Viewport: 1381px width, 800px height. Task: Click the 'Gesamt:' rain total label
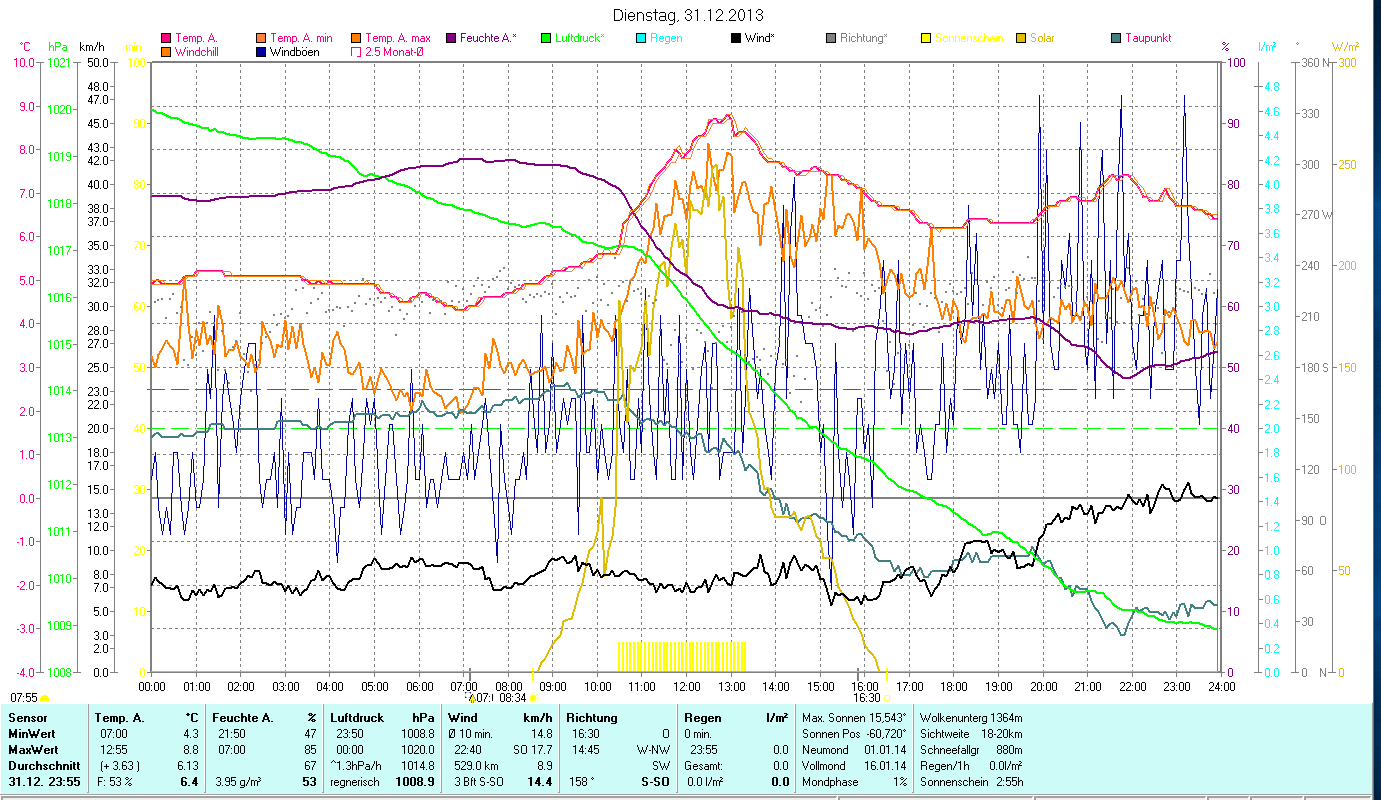tap(702, 766)
